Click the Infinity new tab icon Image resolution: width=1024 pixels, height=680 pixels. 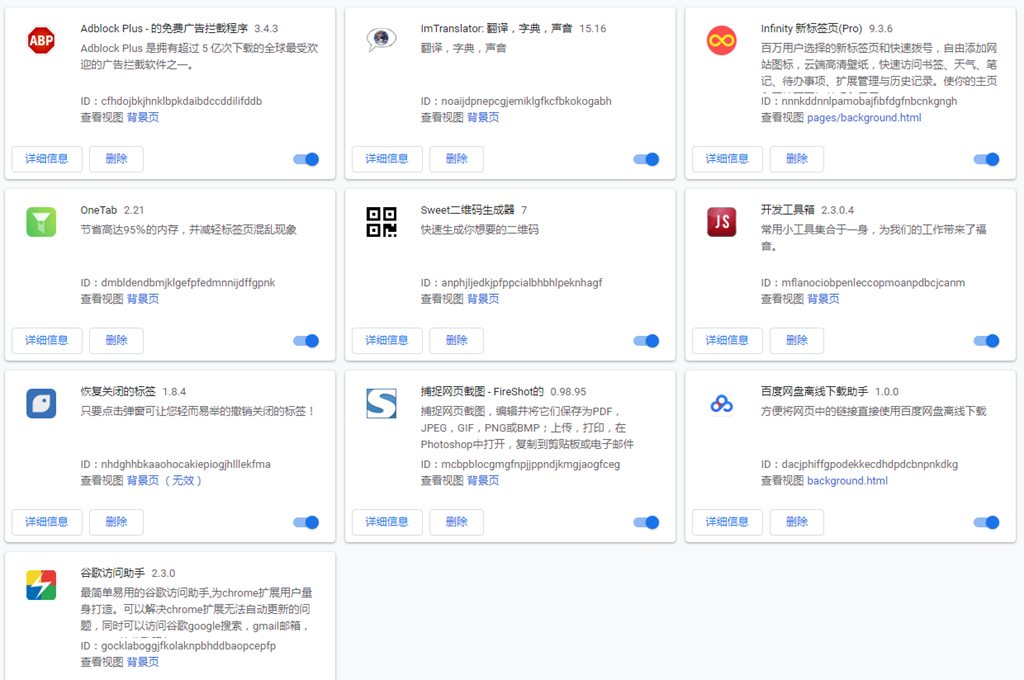pos(722,40)
